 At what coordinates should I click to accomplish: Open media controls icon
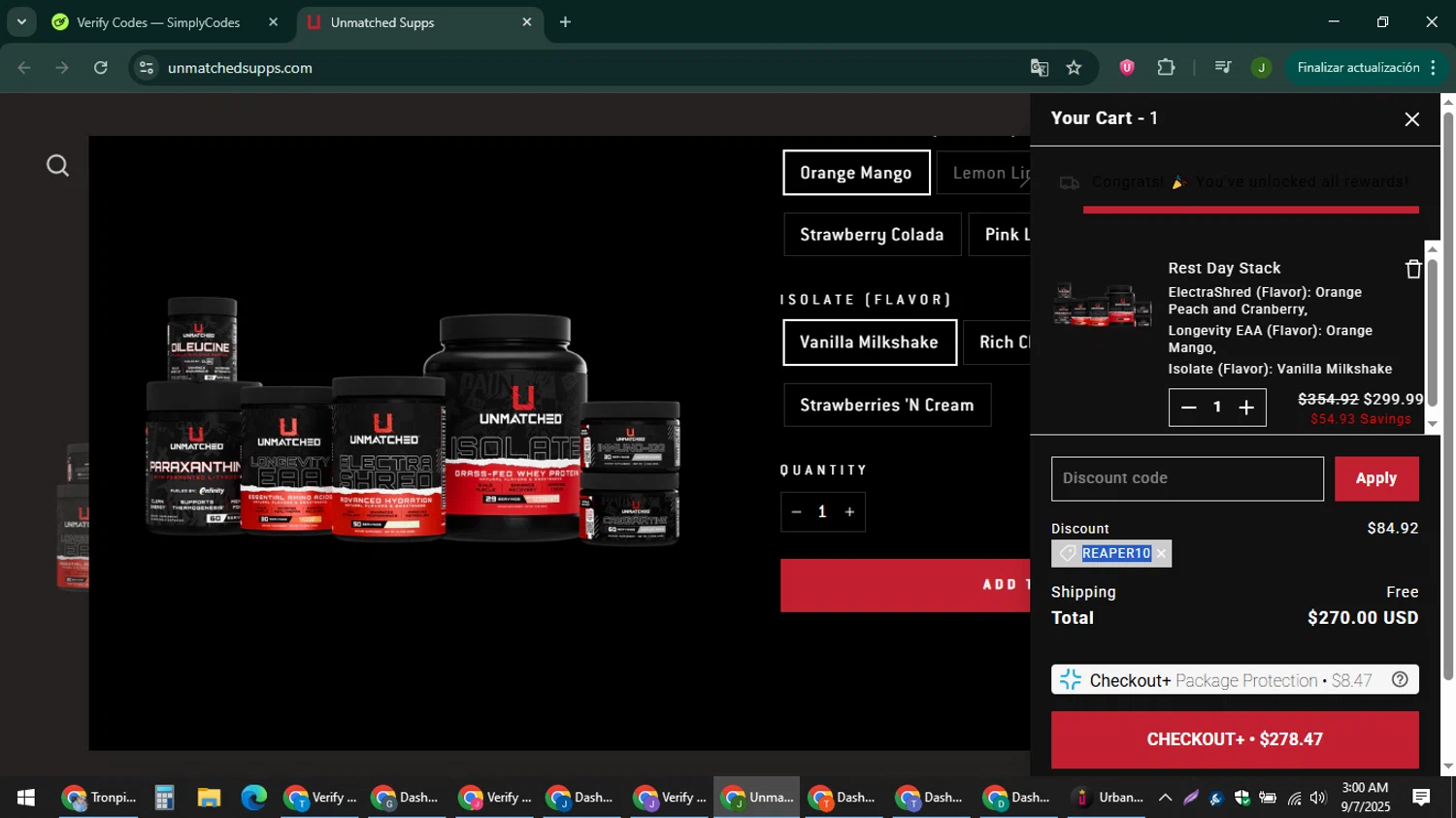point(1222,68)
